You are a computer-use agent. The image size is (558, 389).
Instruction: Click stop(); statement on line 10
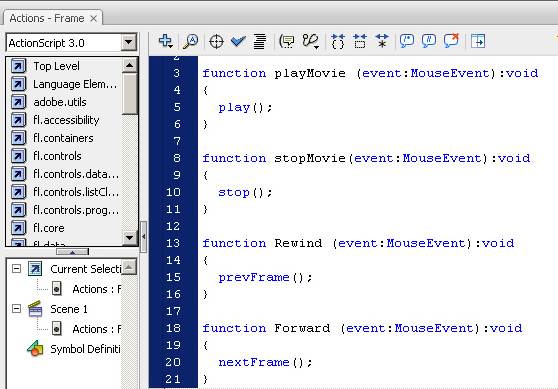245,193
